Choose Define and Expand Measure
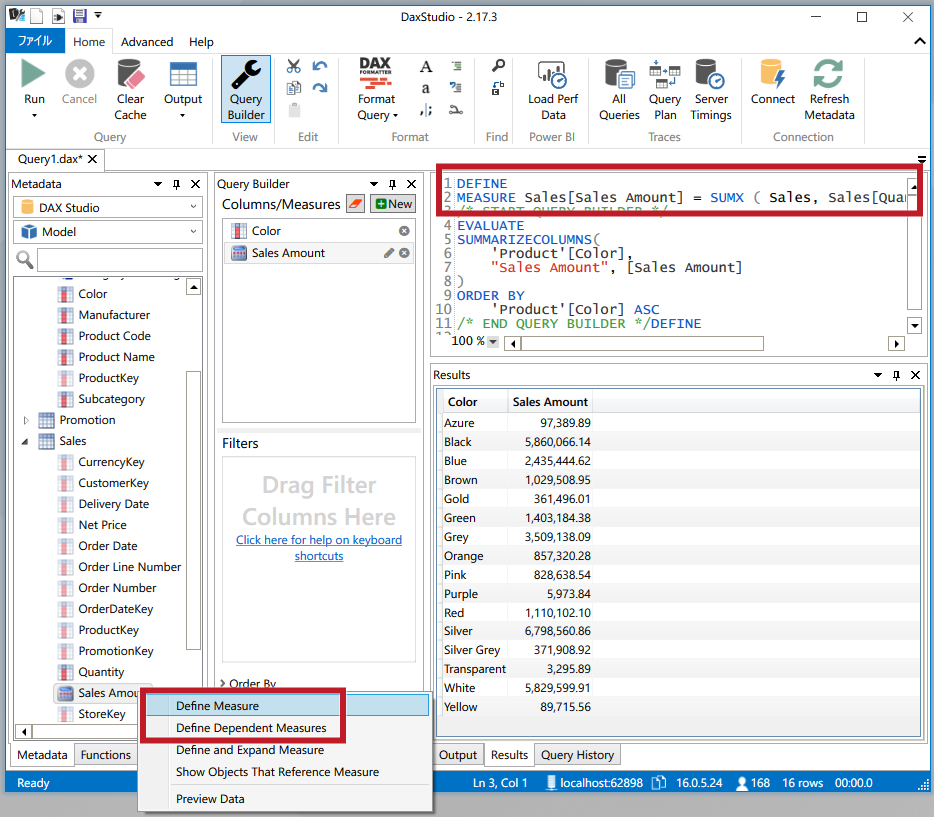Viewport: 934px width, 817px height. tap(250, 750)
